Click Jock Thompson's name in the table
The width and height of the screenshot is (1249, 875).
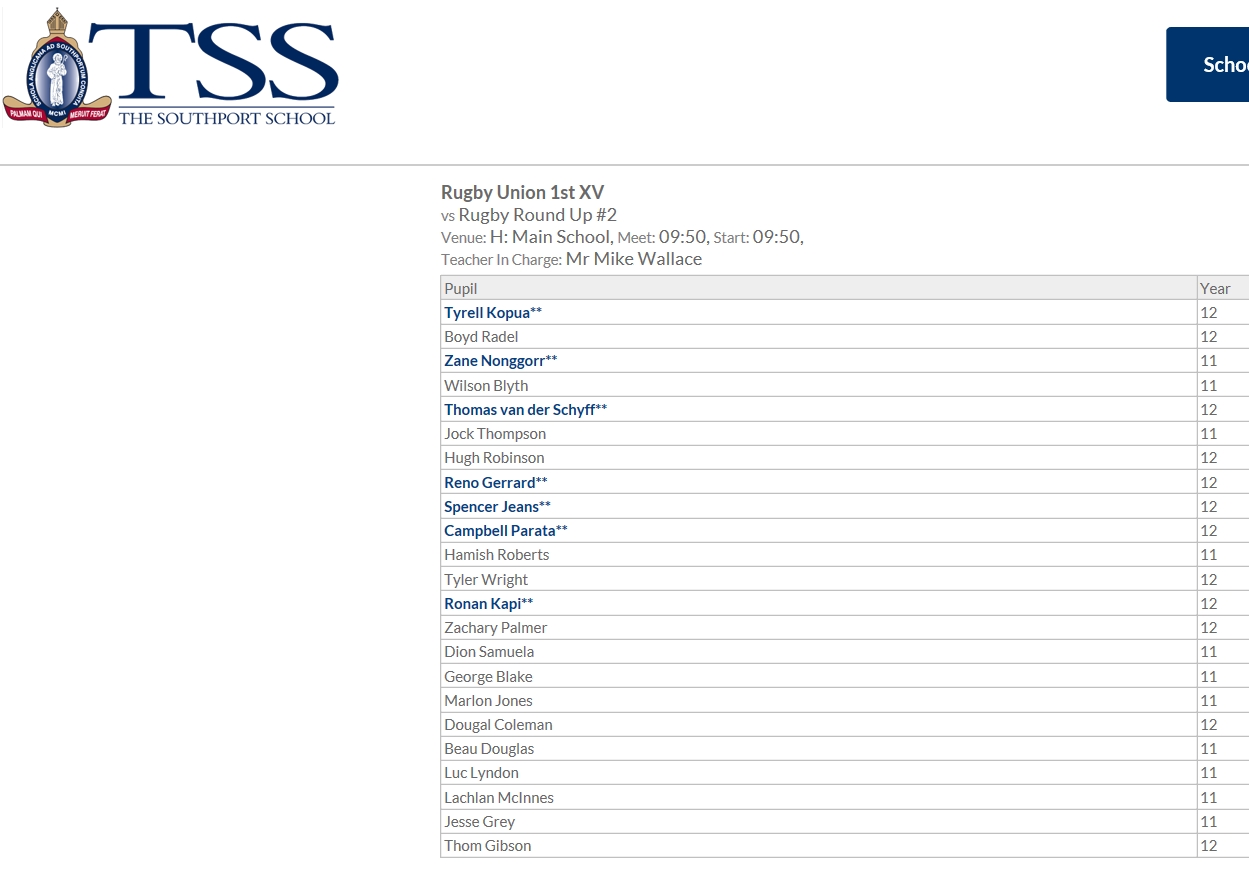click(495, 434)
